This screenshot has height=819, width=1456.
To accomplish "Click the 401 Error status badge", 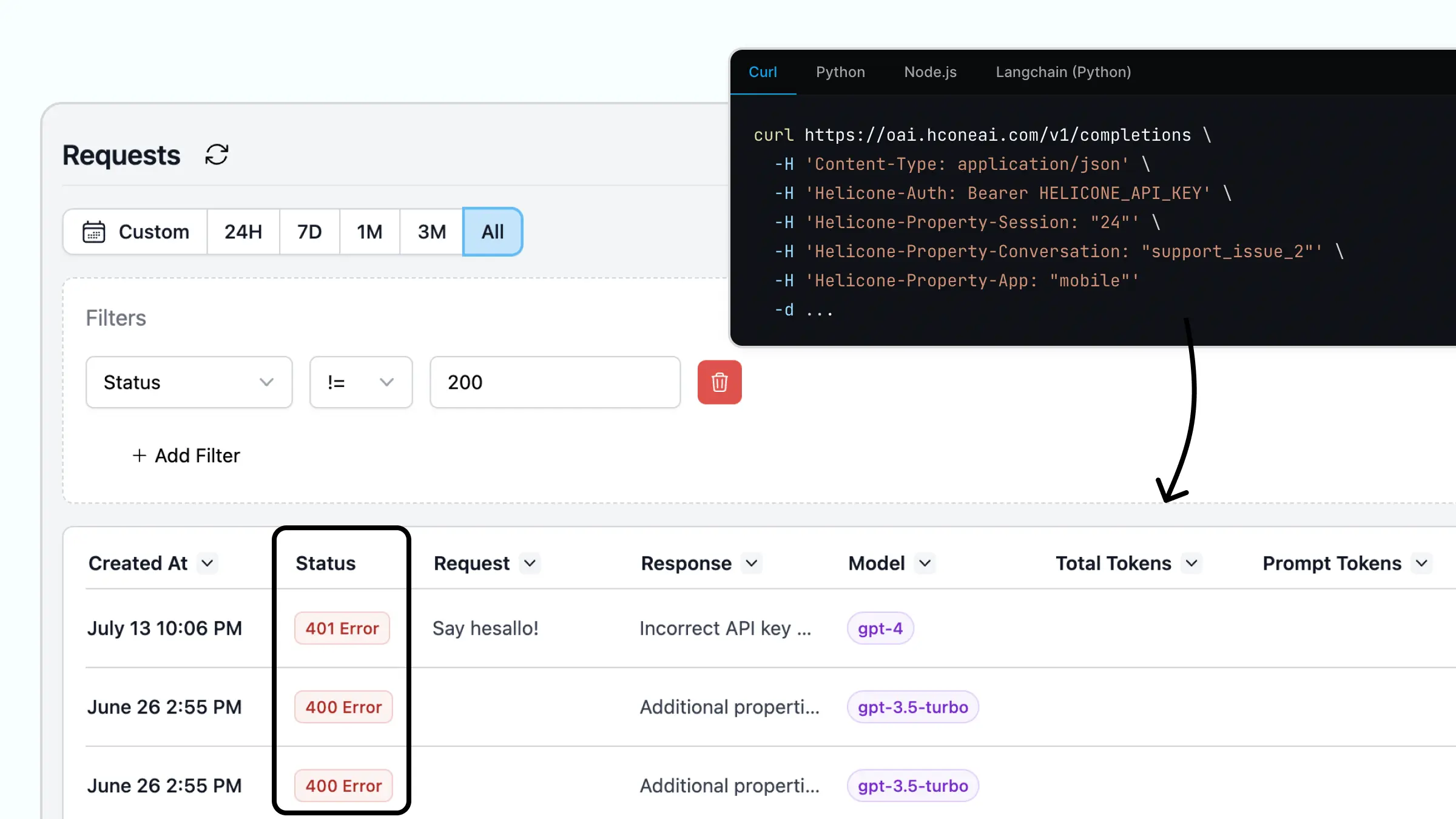I will [342, 629].
